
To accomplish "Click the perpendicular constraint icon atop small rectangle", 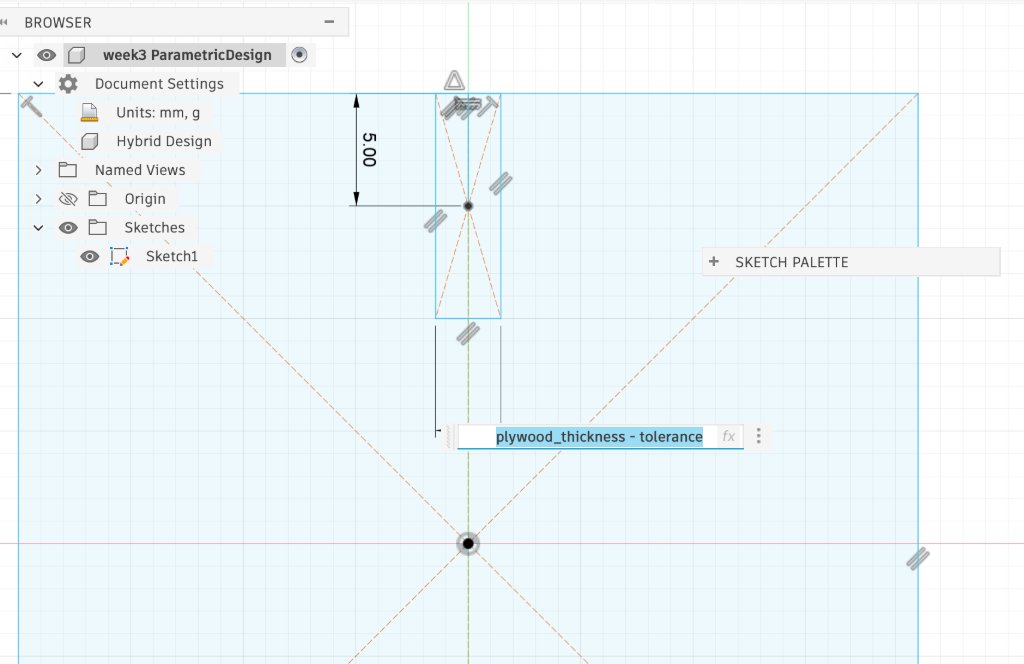I will point(487,106).
